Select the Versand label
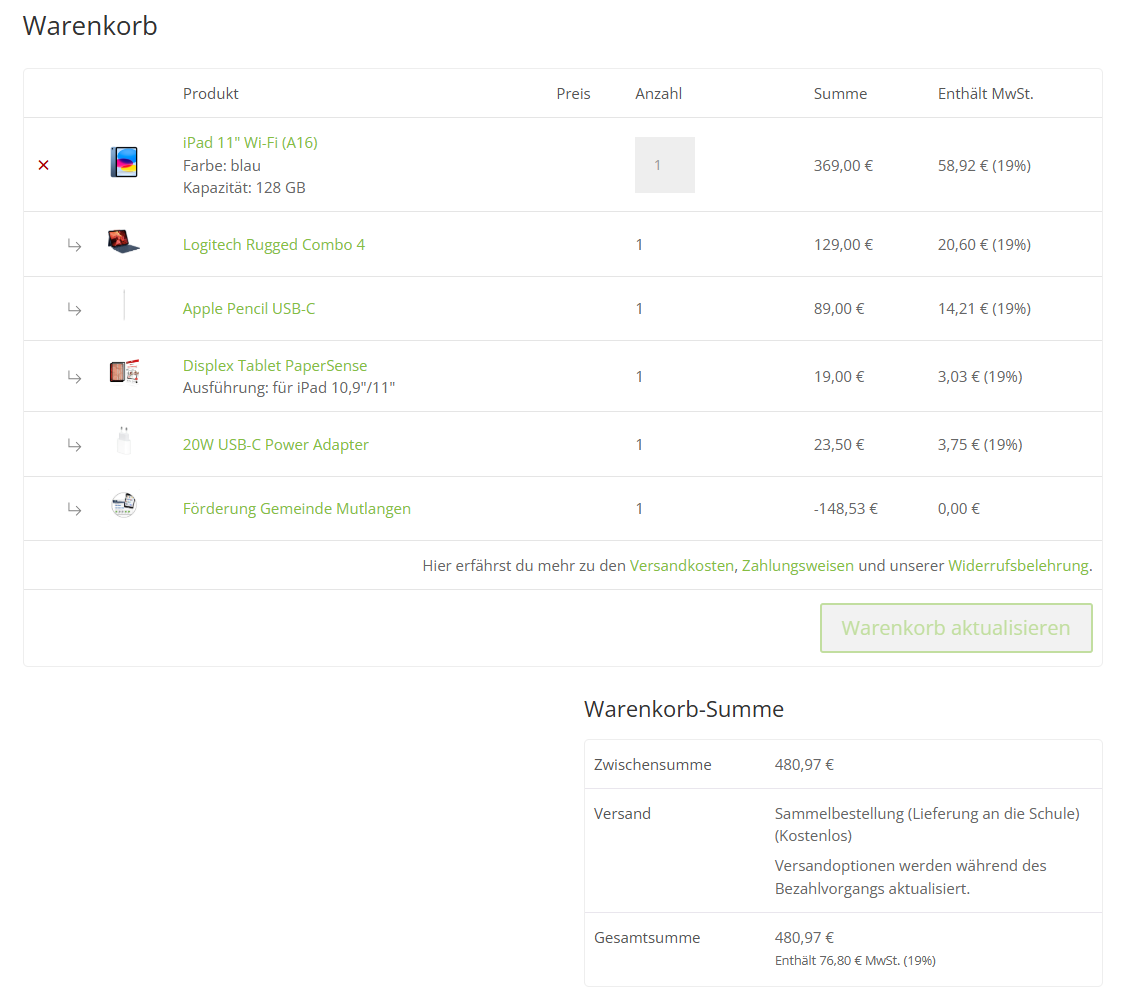Viewport: 1127px width, 1007px height. [x=622, y=814]
